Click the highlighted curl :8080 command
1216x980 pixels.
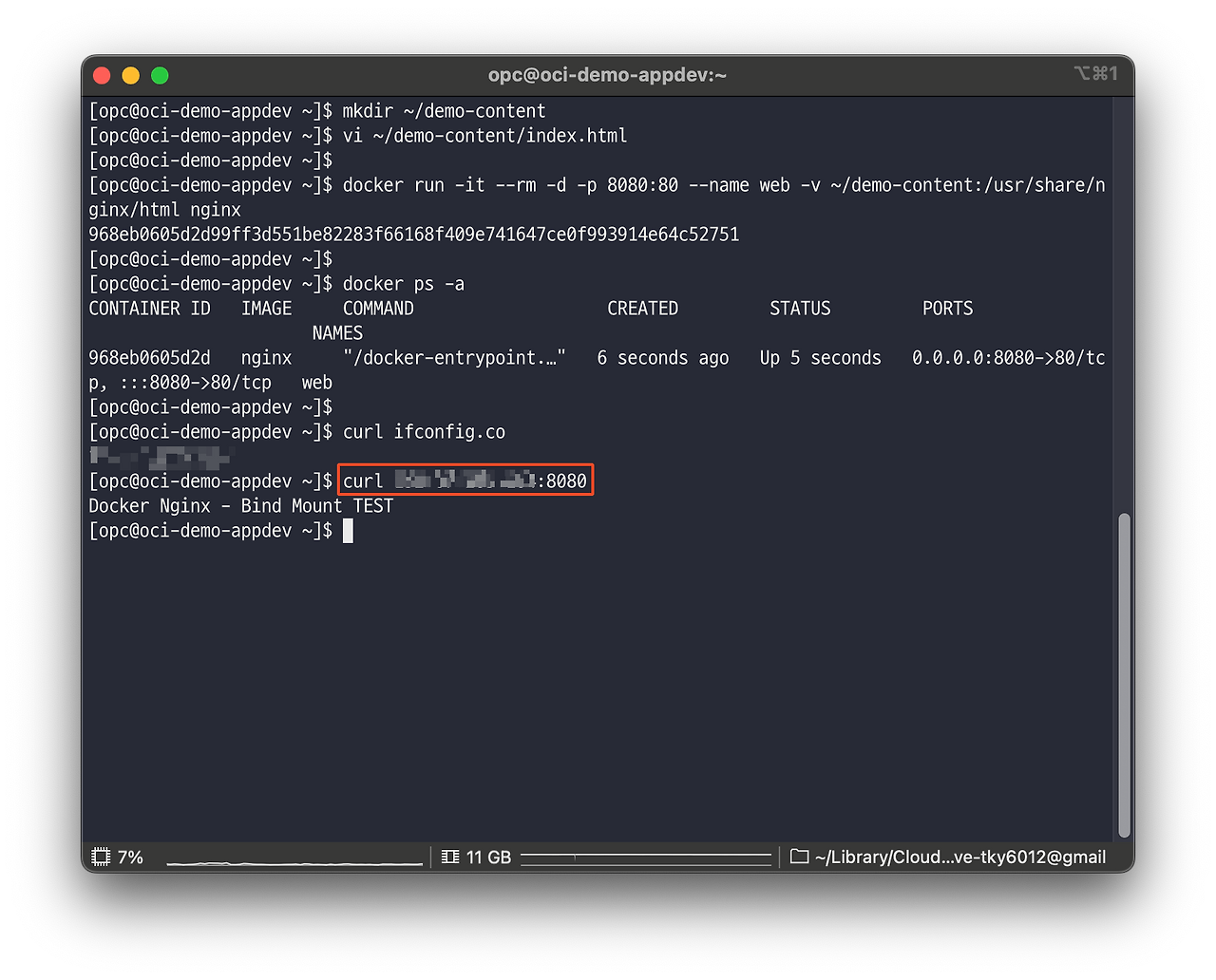[465, 481]
